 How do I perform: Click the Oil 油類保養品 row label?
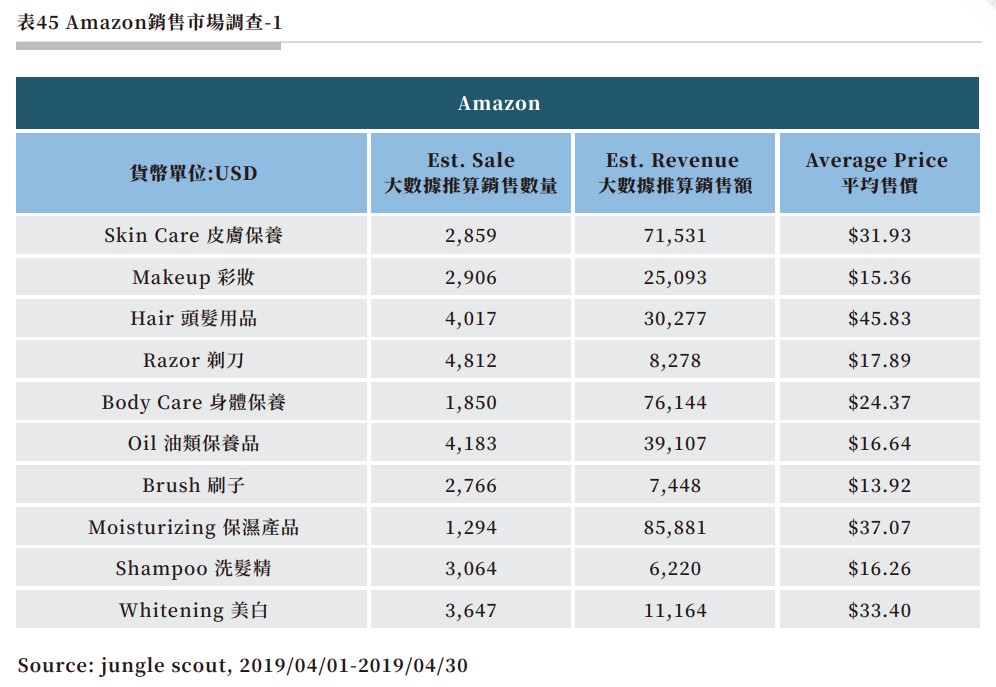pyautogui.click(x=190, y=444)
